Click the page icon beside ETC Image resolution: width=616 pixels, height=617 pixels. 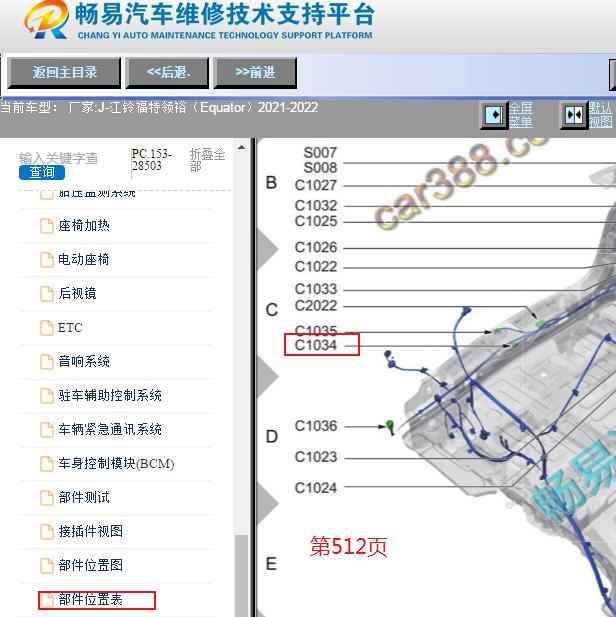47,328
